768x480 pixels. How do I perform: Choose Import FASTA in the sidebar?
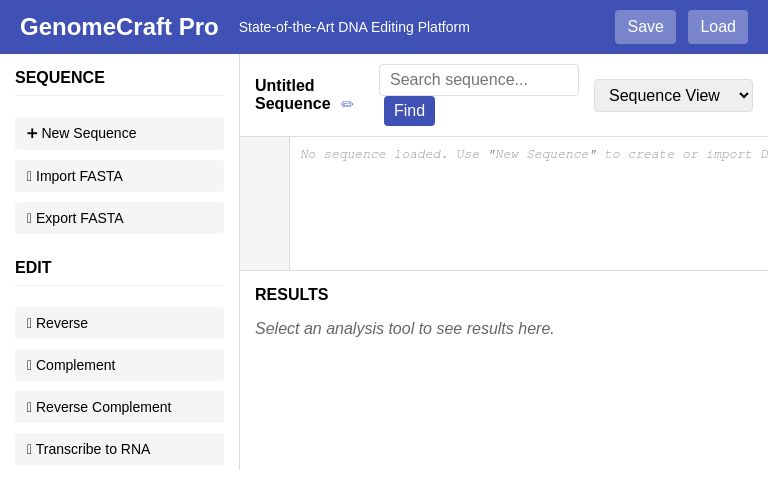point(119,176)
